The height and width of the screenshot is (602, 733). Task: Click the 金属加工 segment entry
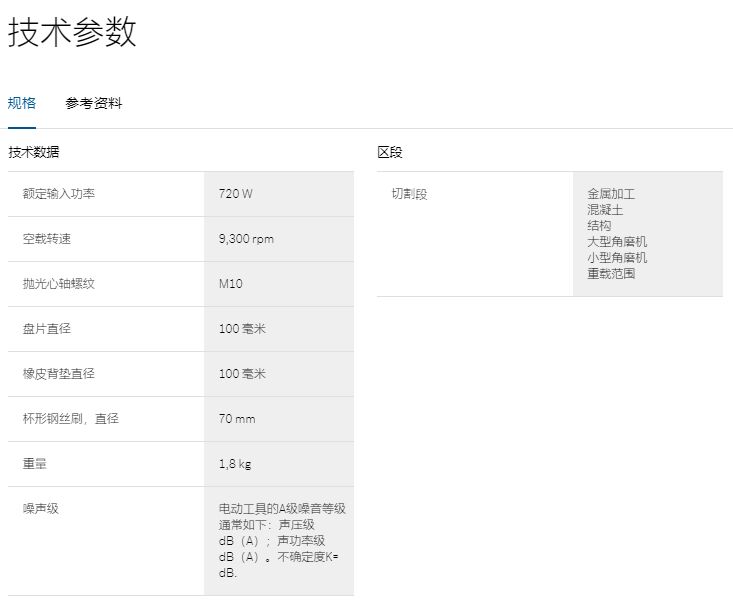(x=611, y=194)
